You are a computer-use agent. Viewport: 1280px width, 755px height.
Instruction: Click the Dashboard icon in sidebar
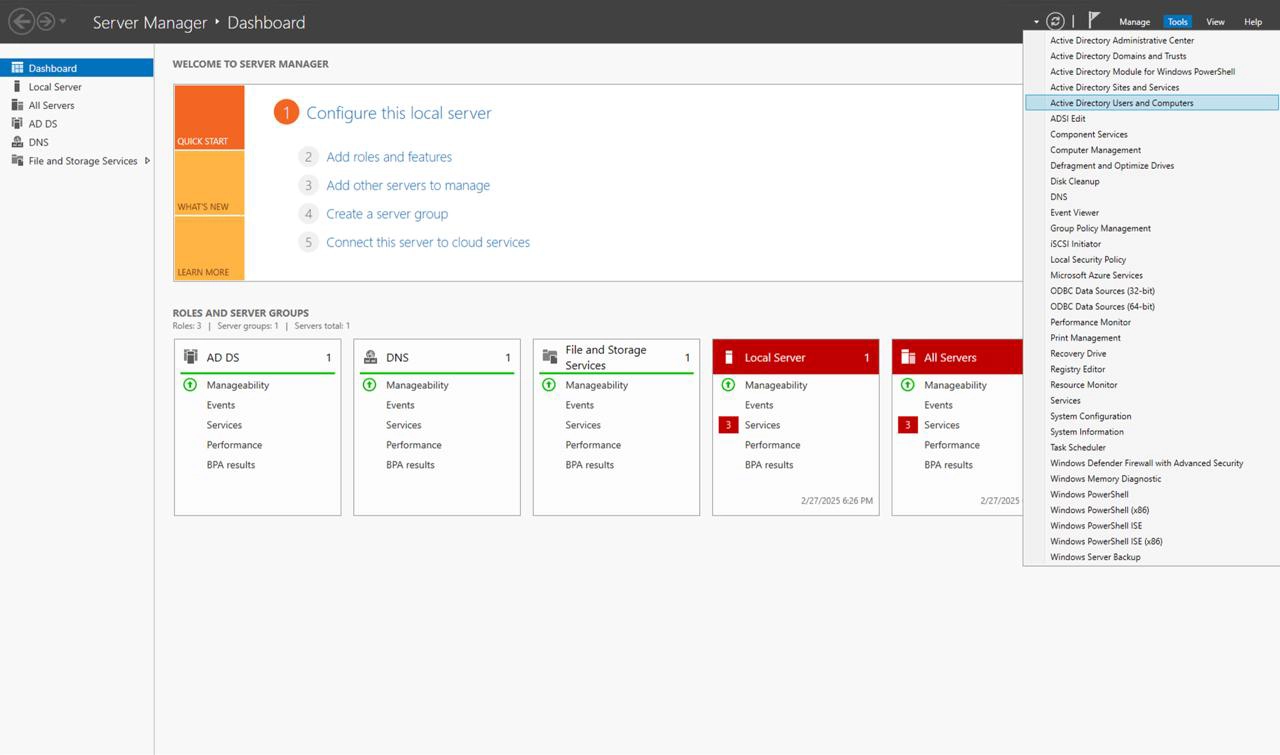point(17,68)
